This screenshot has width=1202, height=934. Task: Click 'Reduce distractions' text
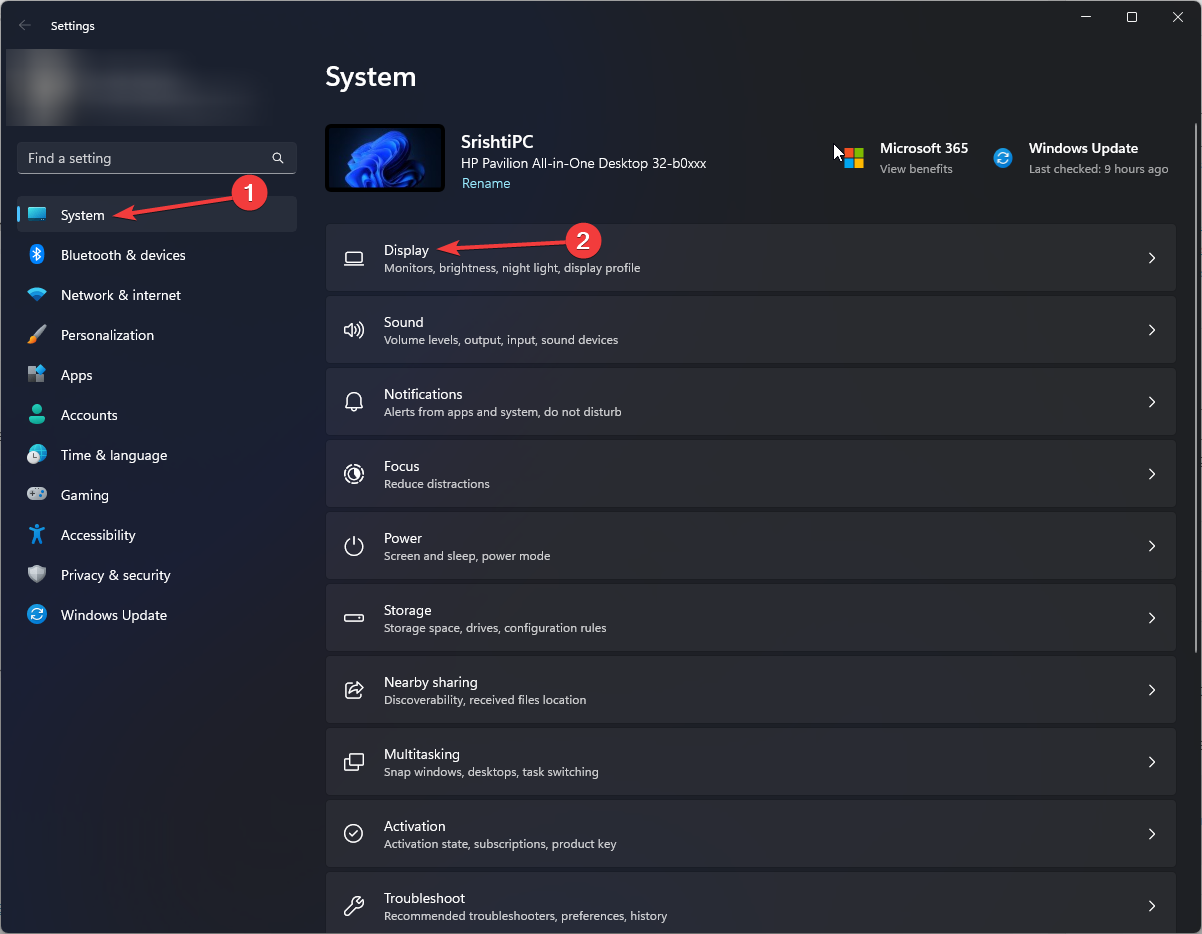pos(437,484)
